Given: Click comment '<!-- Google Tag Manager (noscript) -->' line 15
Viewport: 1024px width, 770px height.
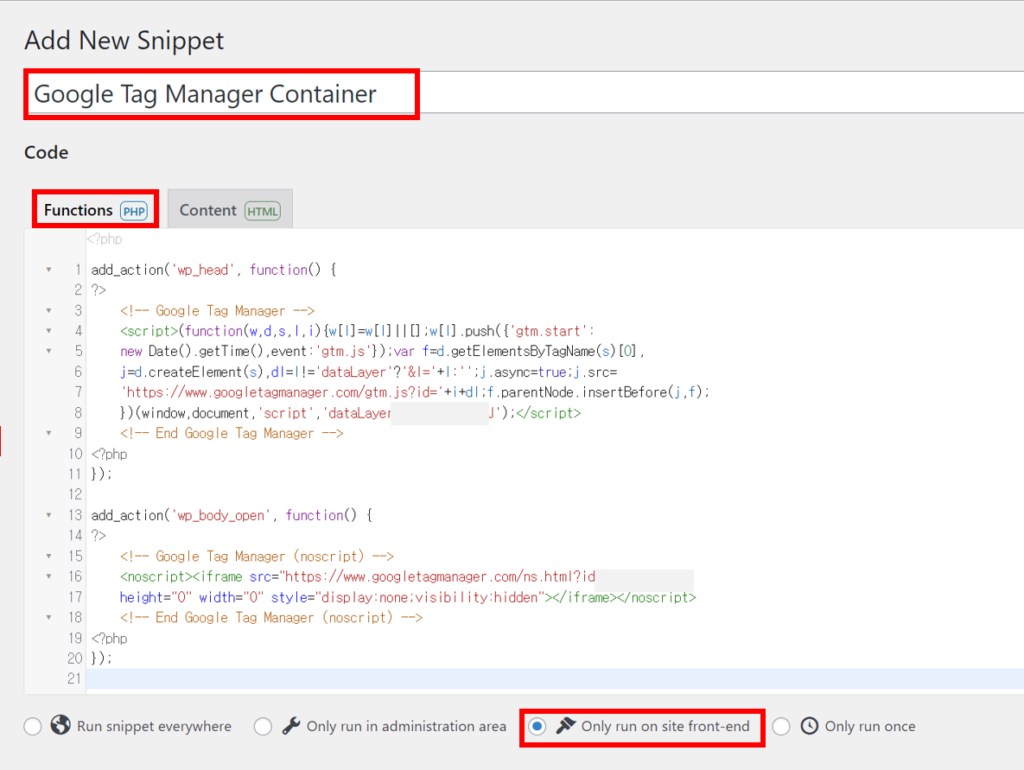Looking at the screenshot, I should [257, 556].
